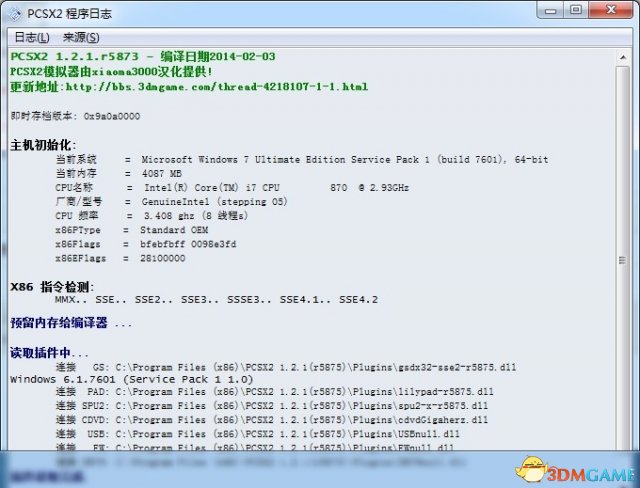
Task: Click the PCSX2 title bar icon
Action: 15,14
